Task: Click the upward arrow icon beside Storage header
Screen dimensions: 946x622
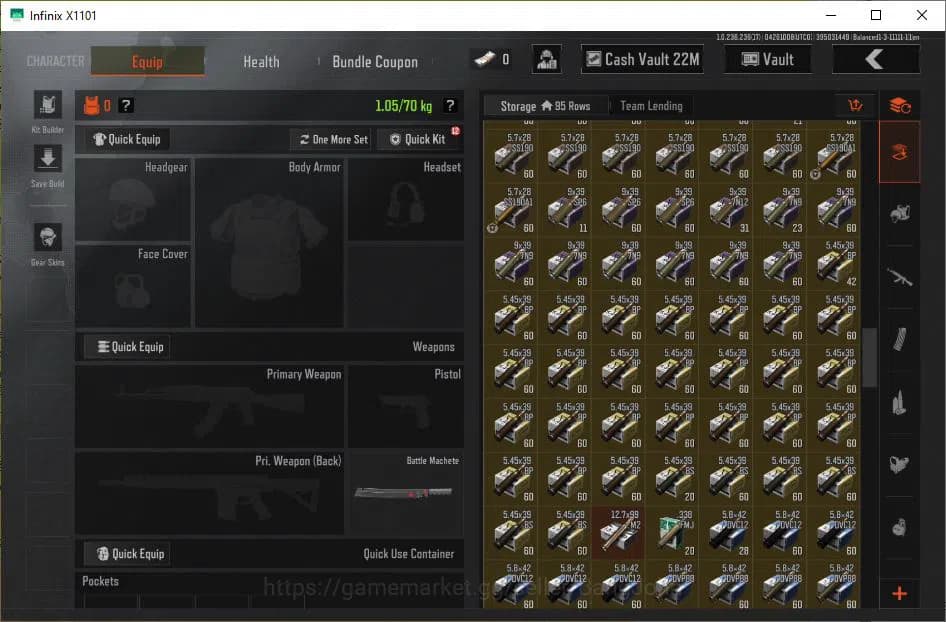Action: point(855,105)
